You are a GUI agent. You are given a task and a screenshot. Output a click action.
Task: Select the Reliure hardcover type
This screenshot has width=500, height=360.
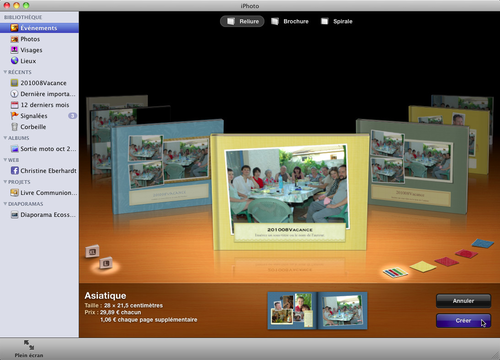[x=242, y=21]
